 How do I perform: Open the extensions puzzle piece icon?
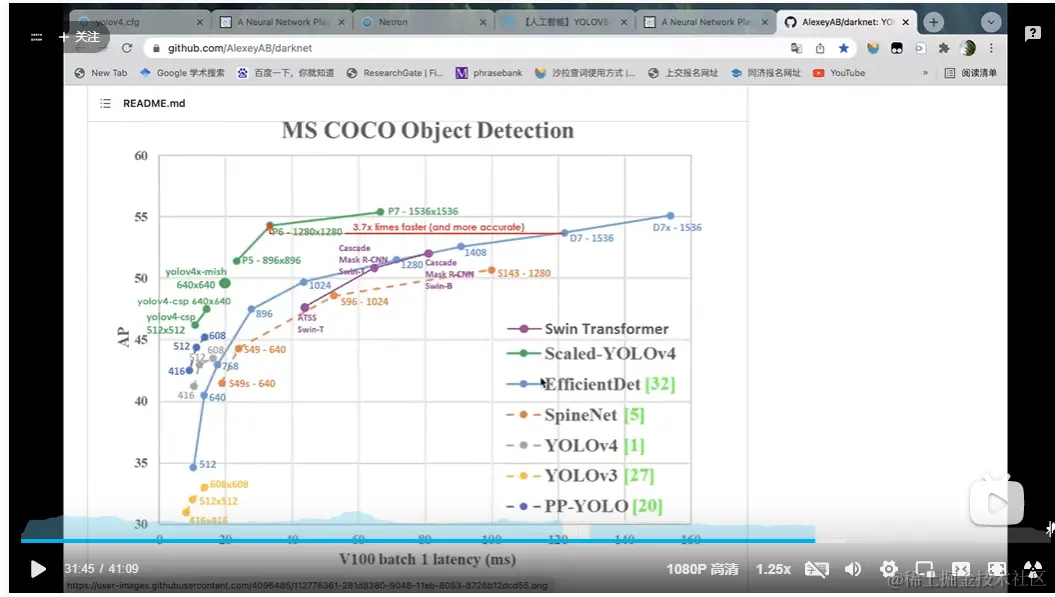944,48
